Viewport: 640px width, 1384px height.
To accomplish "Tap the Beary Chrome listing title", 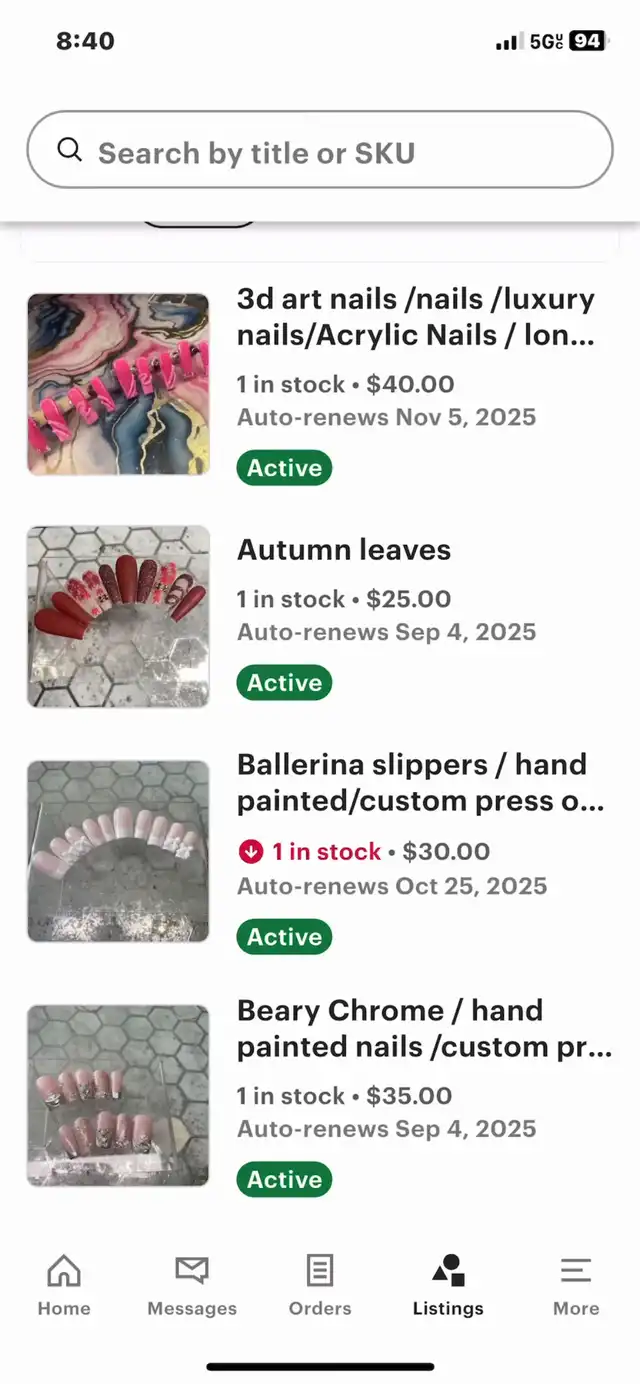I will [424, 1028].
